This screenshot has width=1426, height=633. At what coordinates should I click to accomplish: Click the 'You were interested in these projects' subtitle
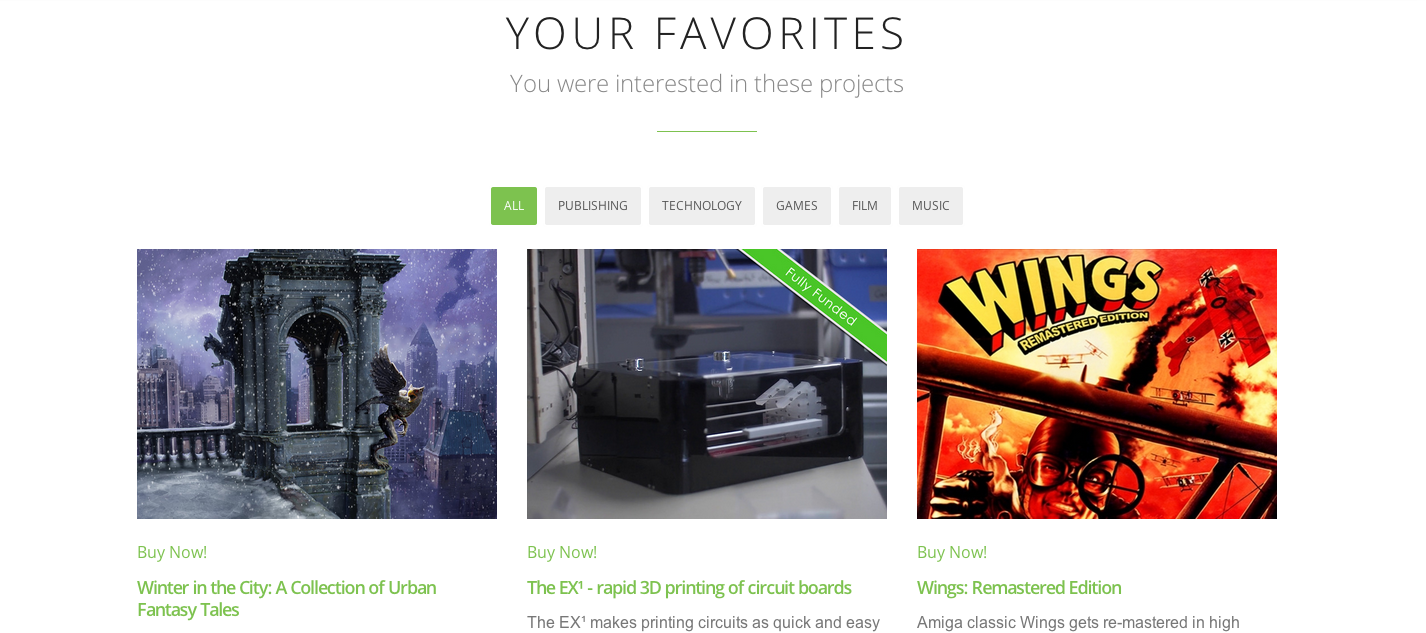point(707,83)
